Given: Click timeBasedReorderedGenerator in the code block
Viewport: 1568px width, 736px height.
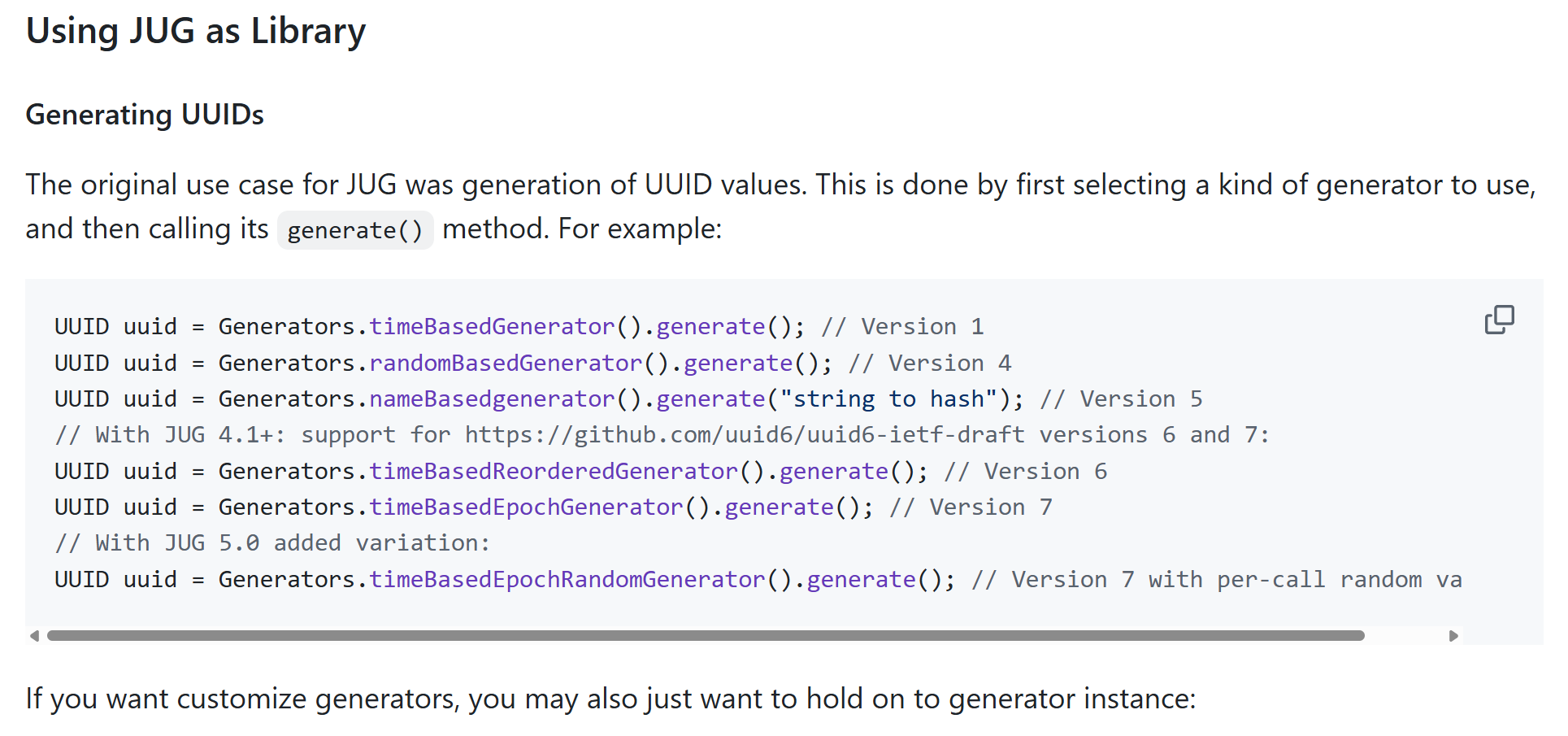Looking at the screenshot, I should (554, 472).
